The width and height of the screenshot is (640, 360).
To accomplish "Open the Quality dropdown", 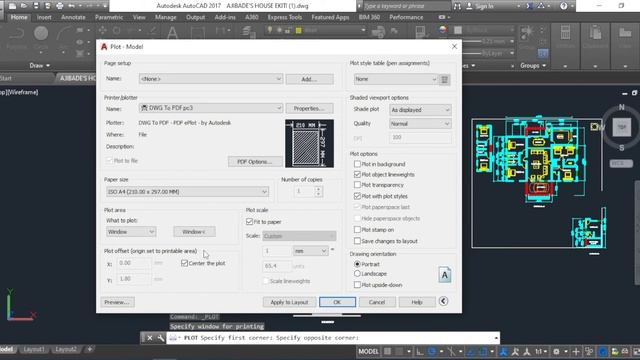I will [420, 124].
